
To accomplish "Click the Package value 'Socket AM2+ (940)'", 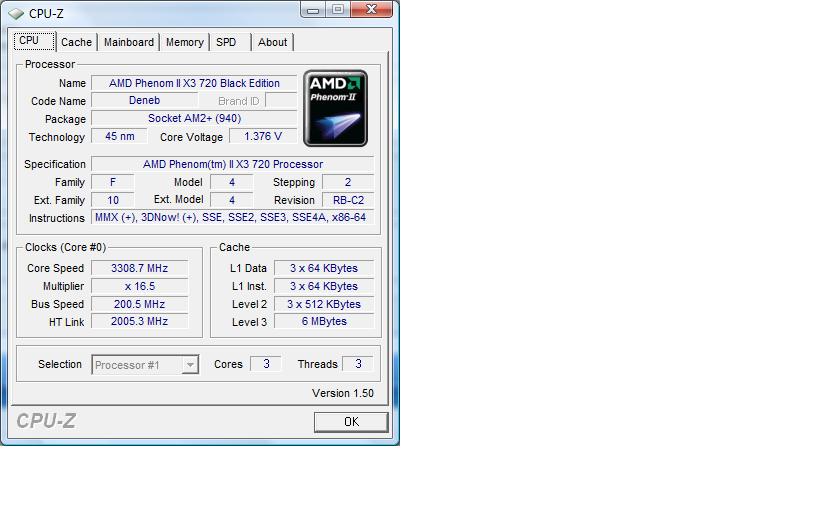I will click(x=194, y=118).
